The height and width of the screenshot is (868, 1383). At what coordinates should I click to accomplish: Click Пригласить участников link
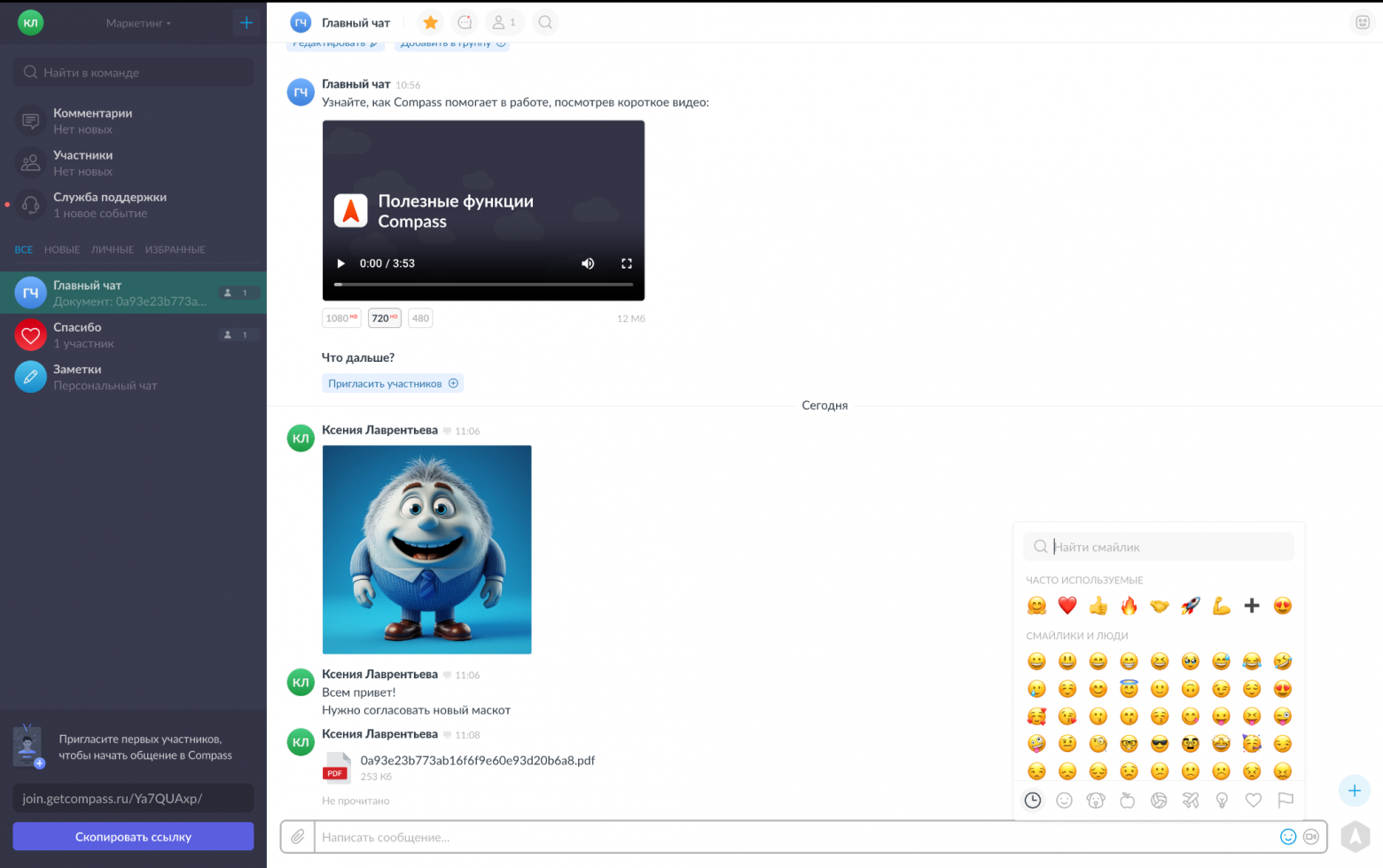[x=393, y=383]
